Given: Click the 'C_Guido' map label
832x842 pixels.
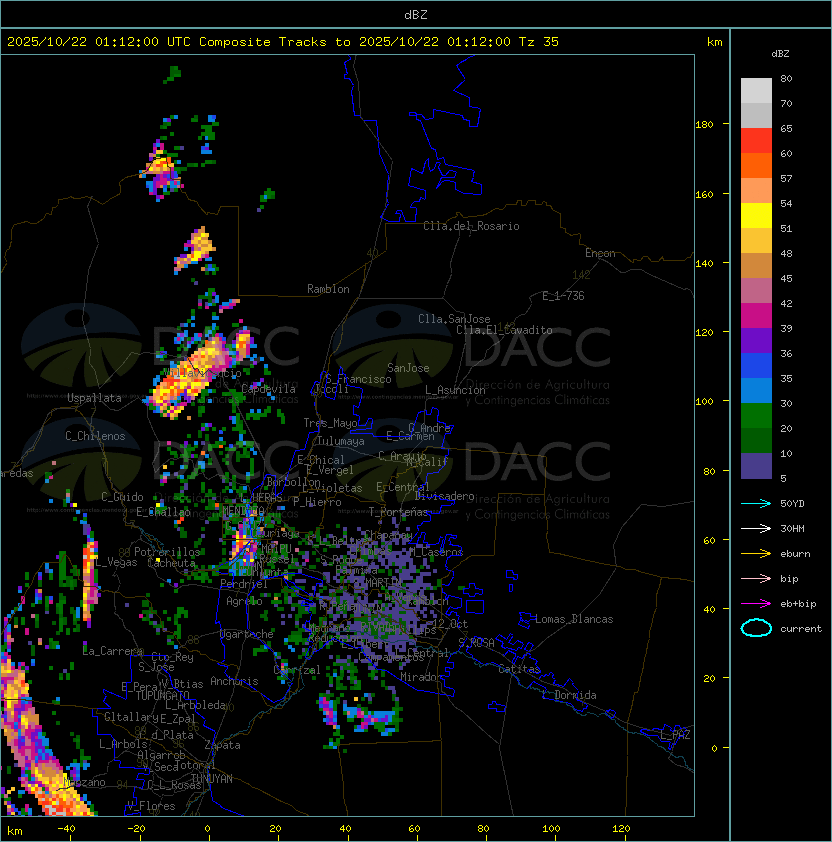Looking at the screenshot, I should click(x=122, y=497).
